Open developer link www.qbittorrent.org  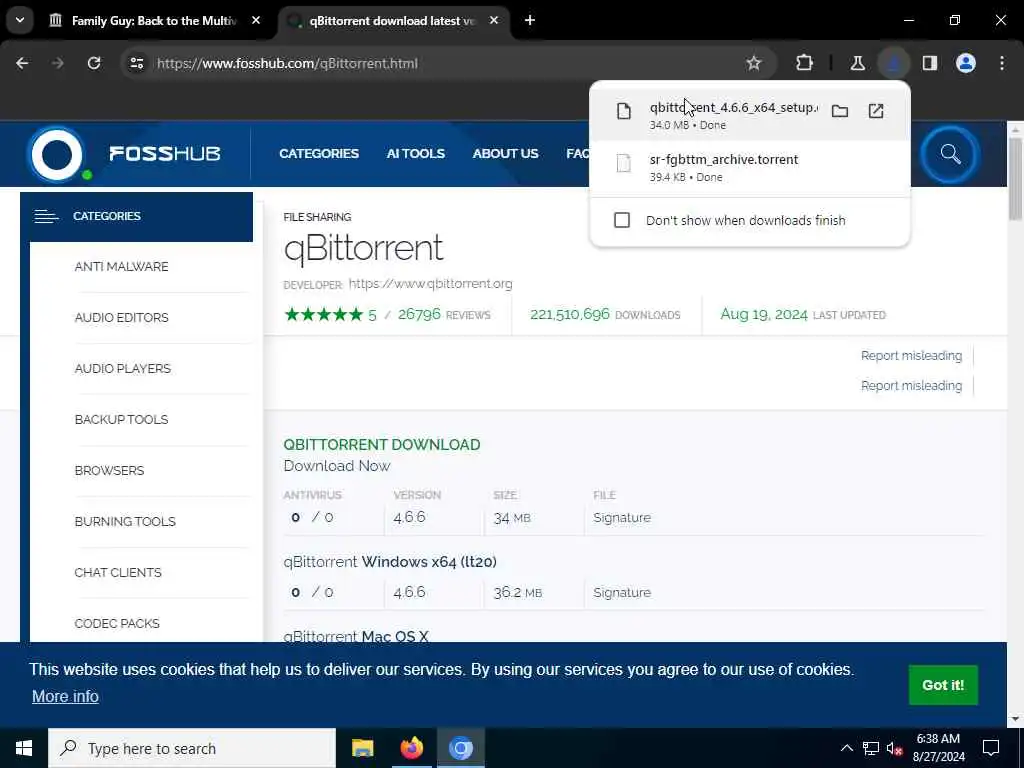coord(430,283)
